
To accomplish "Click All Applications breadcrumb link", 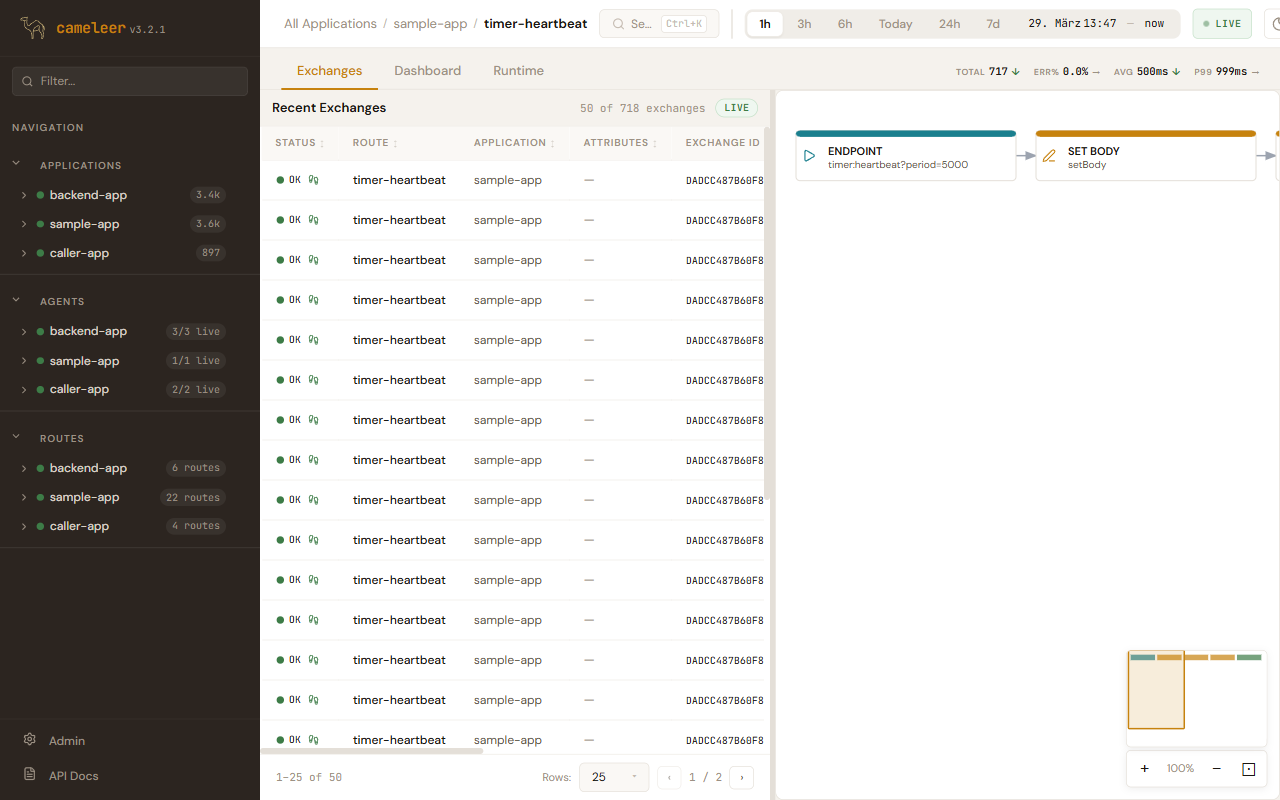I will (x=330, y=24).
